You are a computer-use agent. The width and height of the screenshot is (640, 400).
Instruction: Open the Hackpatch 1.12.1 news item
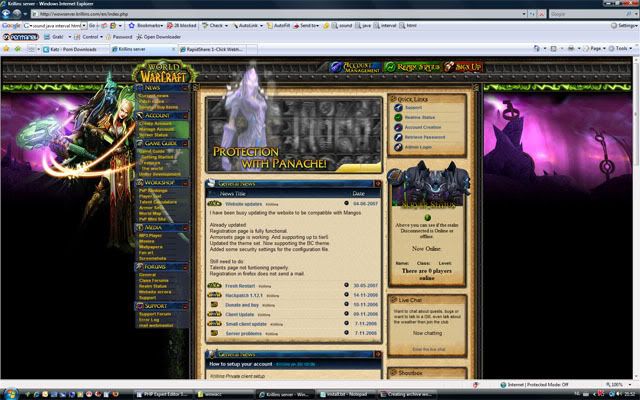click(x=244, y=295)
